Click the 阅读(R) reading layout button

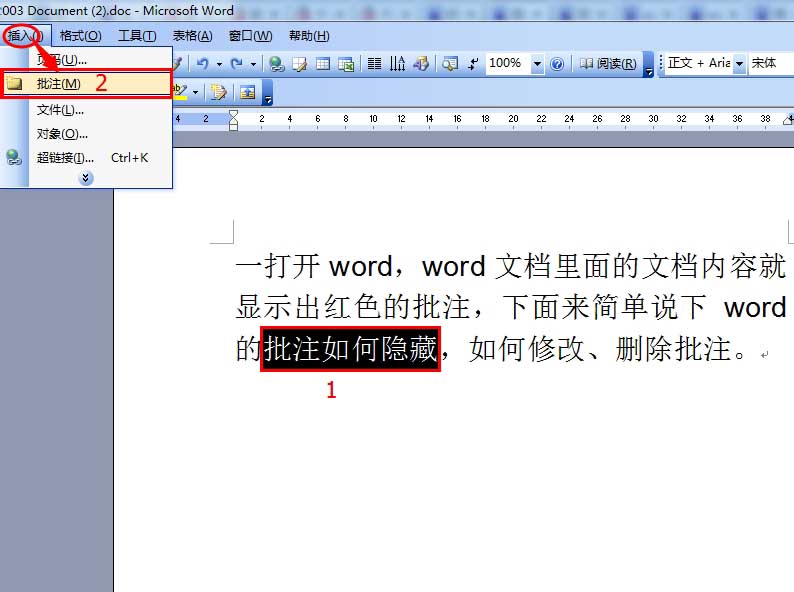coord(608,64)
